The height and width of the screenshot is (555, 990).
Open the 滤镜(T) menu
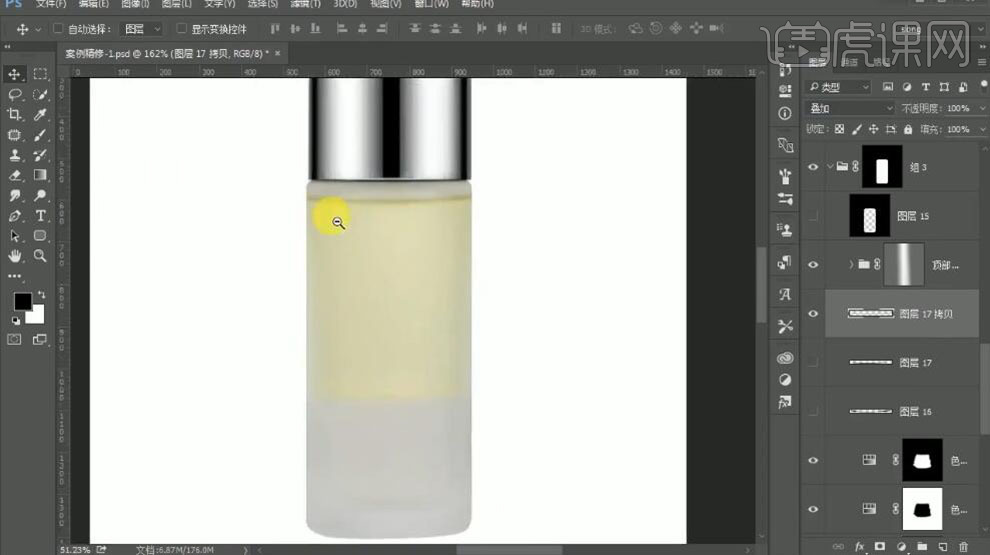click(x=305, y=4)
